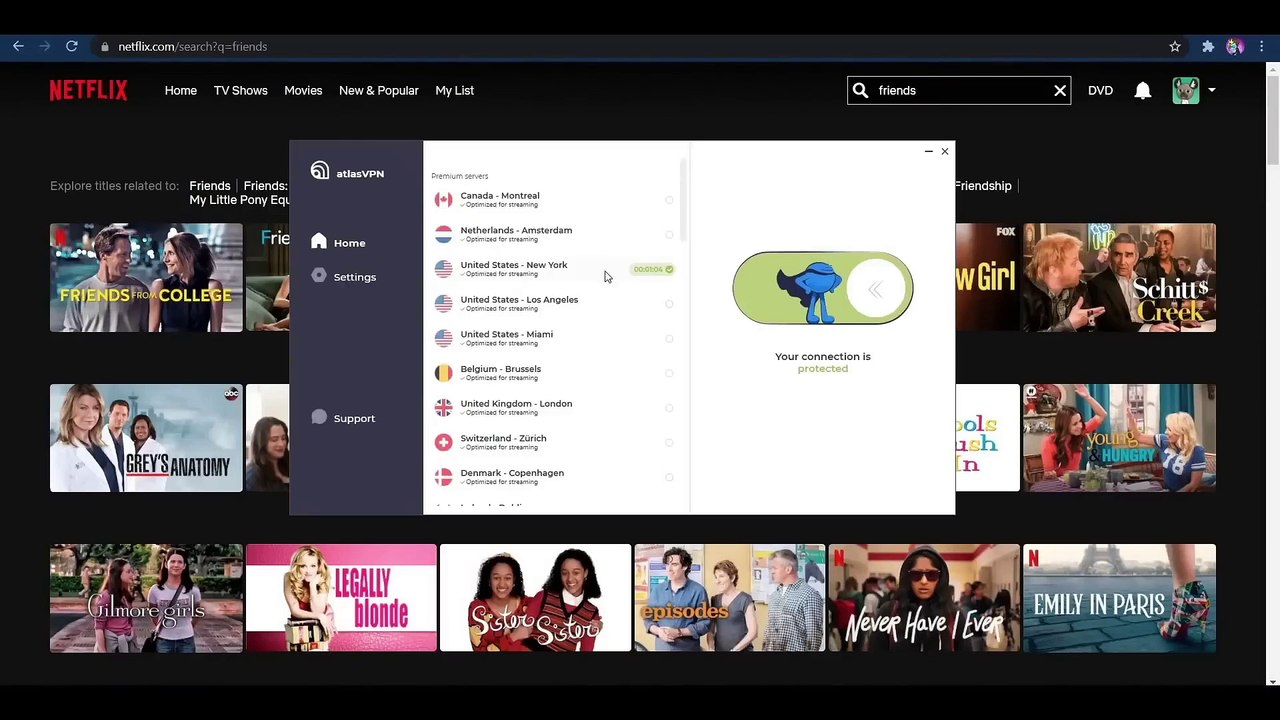Click the Netflix logo

[x=88, y=90]
